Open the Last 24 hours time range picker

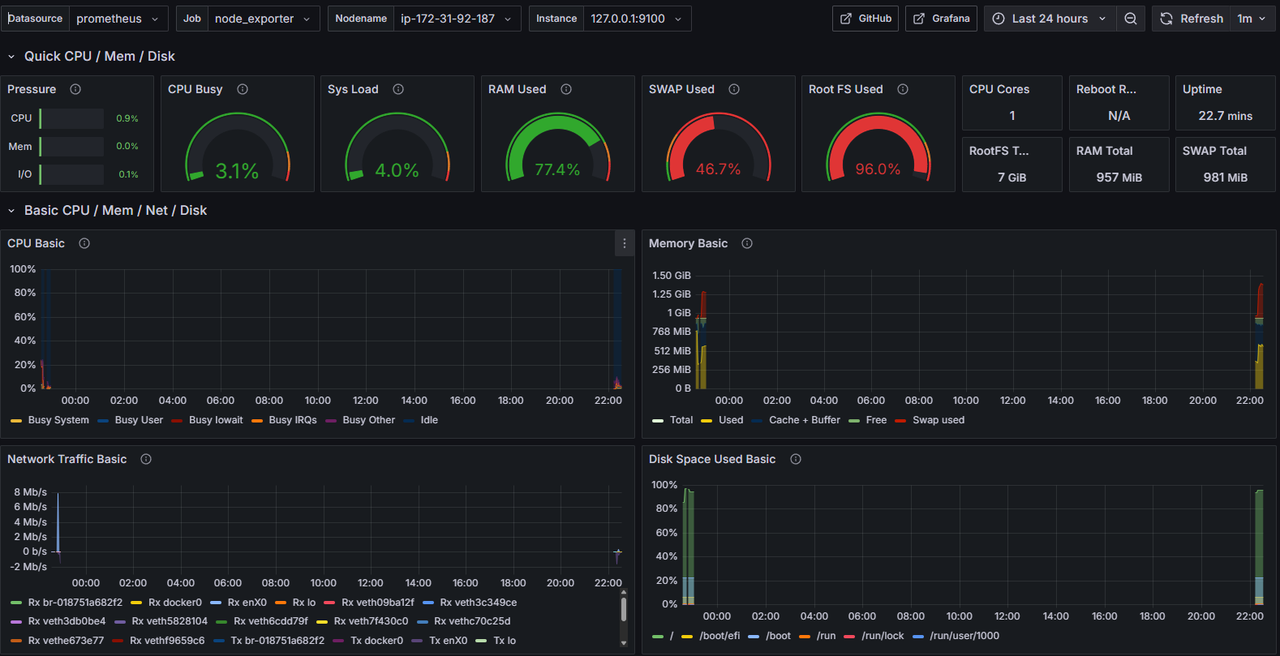[1050, 19]
